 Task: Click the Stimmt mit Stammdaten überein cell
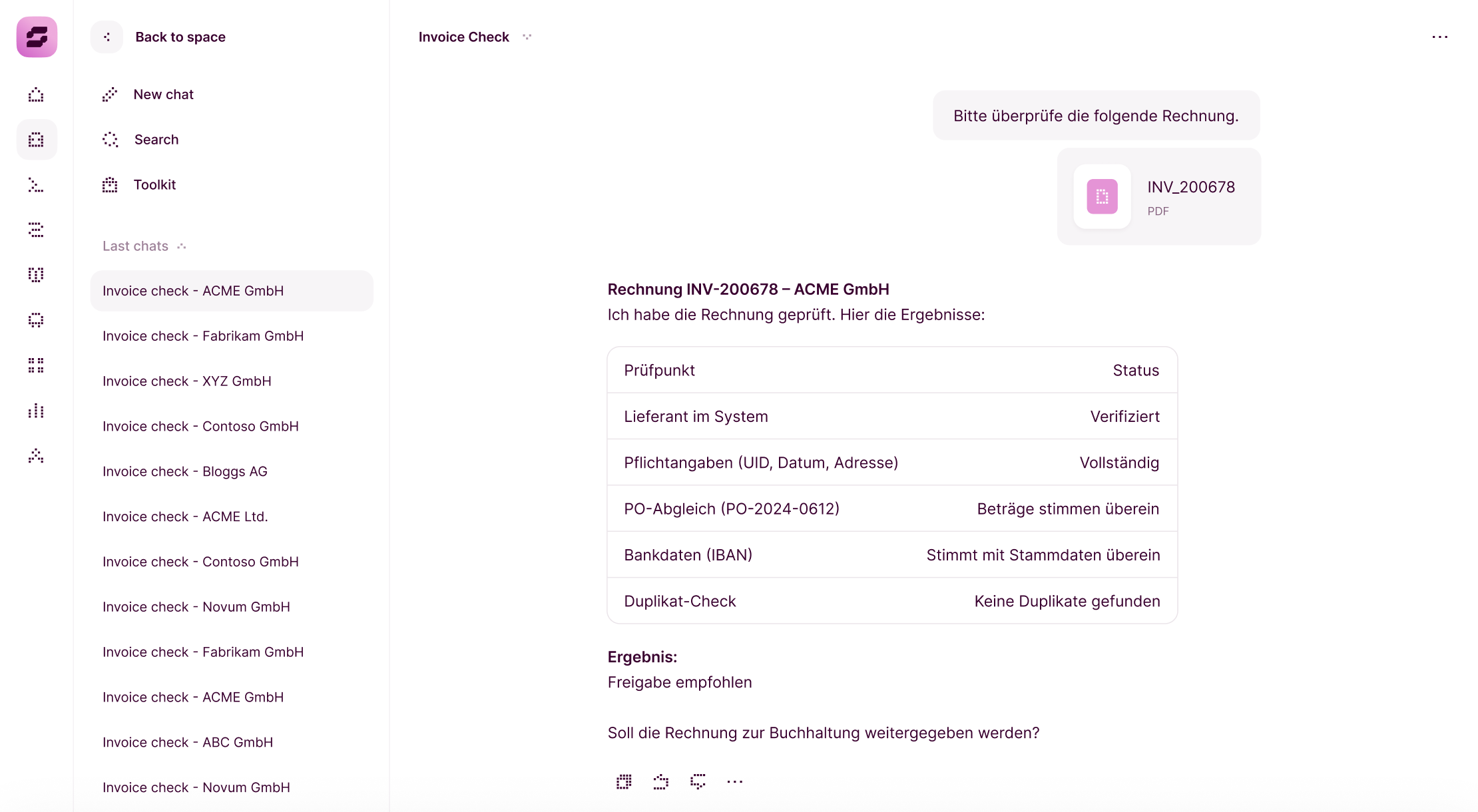(x=1043, y=555)
